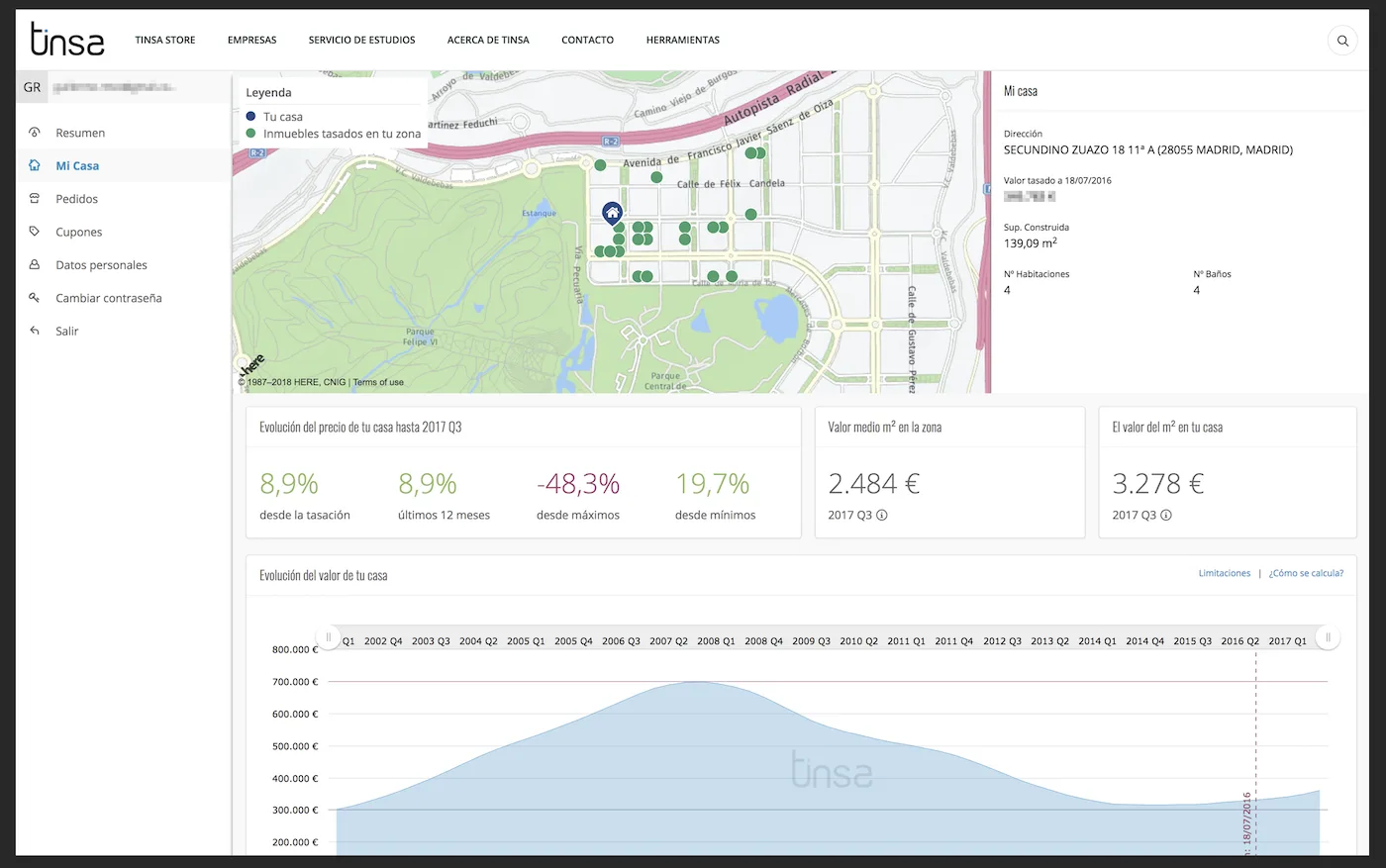Click the Cambiar contraseña key icon
Screen dimensions: 1386x868
click(35, 298)
